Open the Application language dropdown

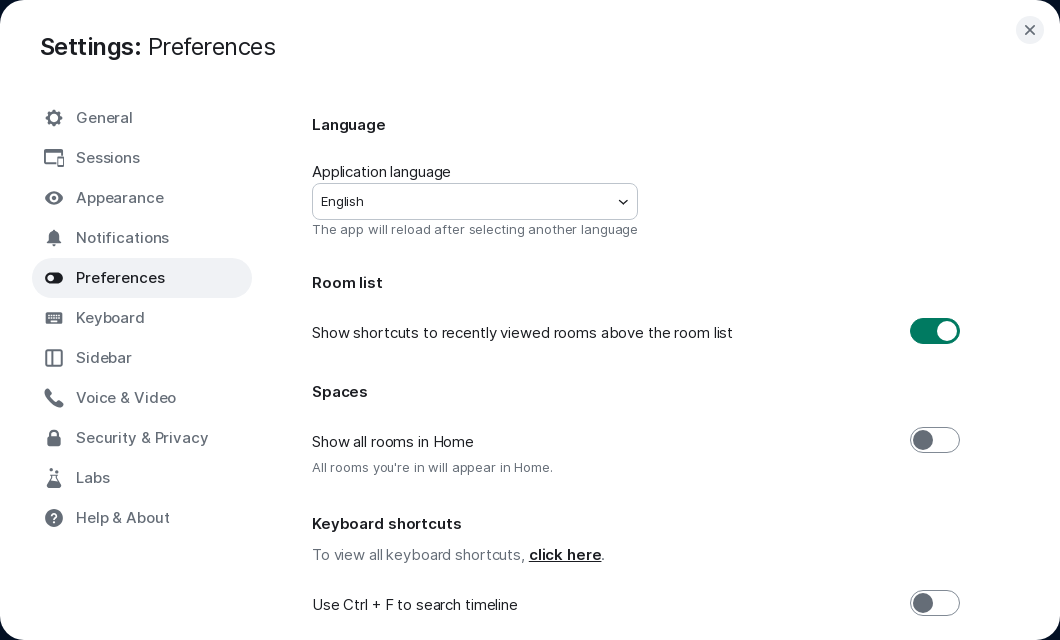coord(475,201)
